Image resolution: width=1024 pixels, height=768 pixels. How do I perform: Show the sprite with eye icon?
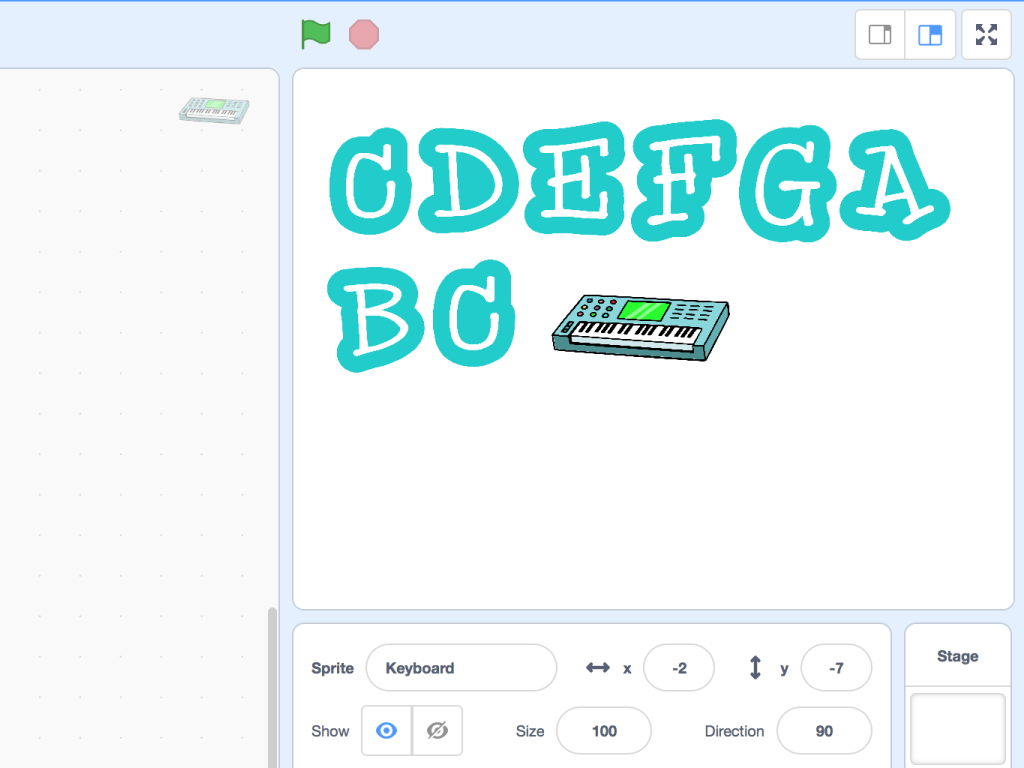coord(387,730)
